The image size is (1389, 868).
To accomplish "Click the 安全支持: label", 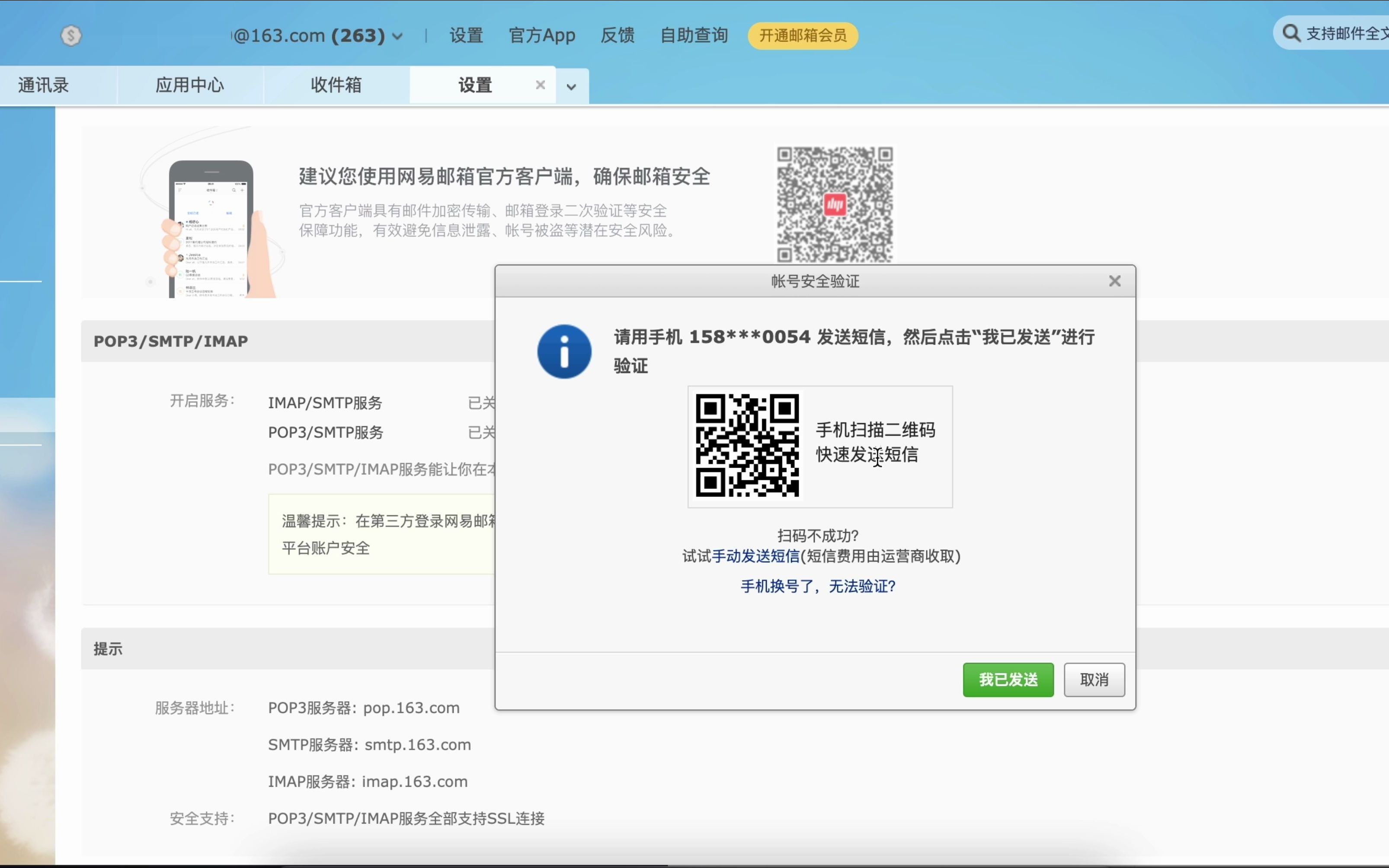I will tap(202, 818).
